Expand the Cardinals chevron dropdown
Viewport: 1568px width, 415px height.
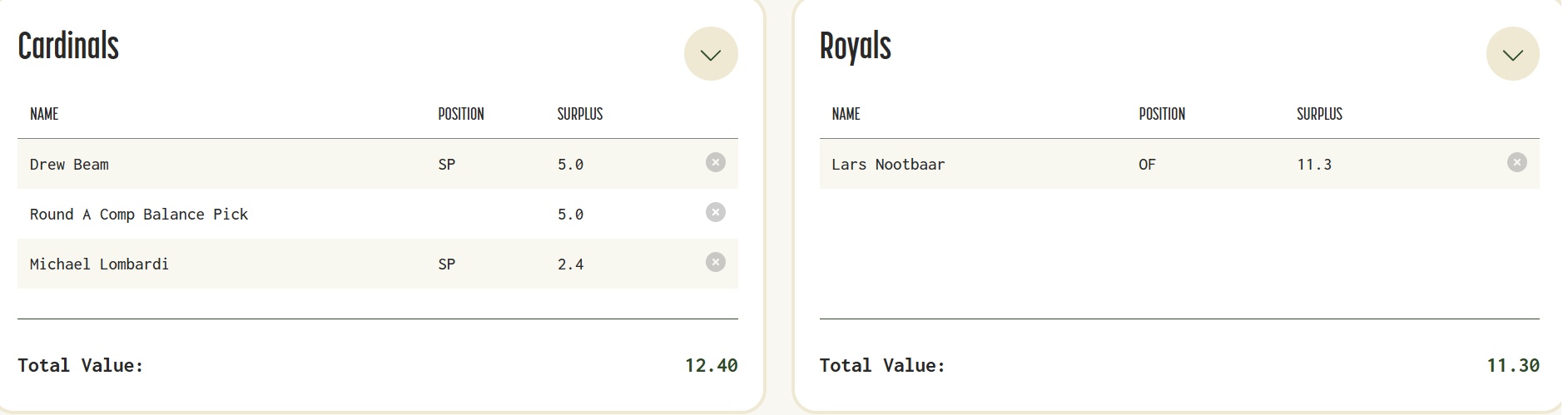(710, 54)
